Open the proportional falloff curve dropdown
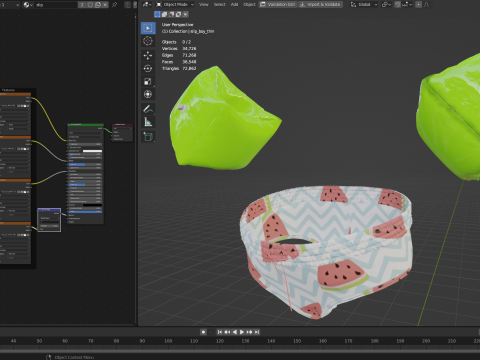Viewport: 480px width, 360px height. pyautogui.click(x=428, y=4)
